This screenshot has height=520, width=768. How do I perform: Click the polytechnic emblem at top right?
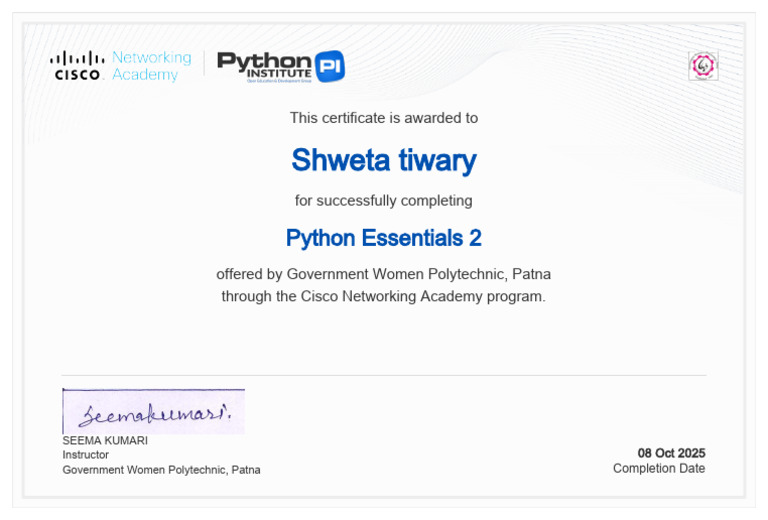pyautogui.click(x=703, y=66)
